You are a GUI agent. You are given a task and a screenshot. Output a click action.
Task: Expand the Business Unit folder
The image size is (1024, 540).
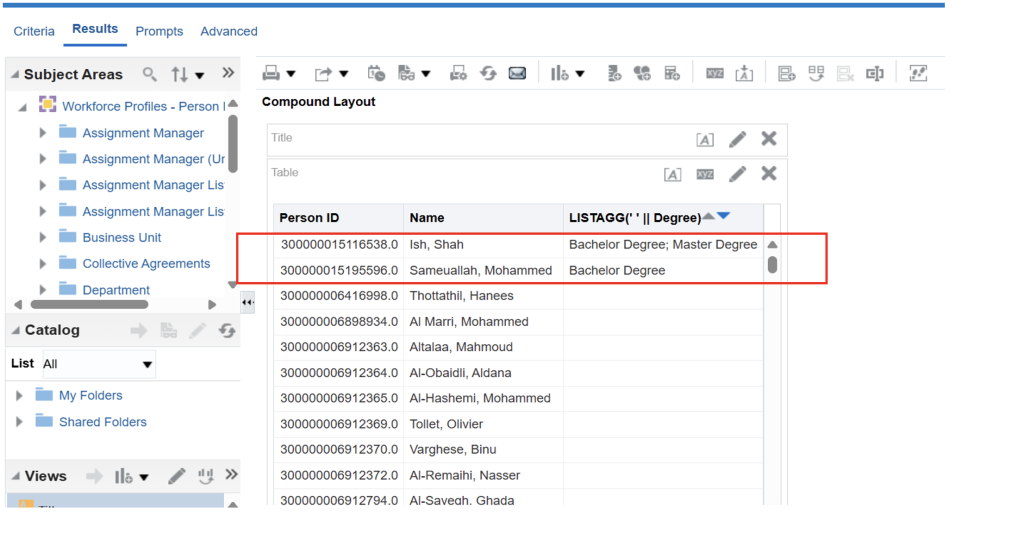pyautogui.click(x=42, y=238)
